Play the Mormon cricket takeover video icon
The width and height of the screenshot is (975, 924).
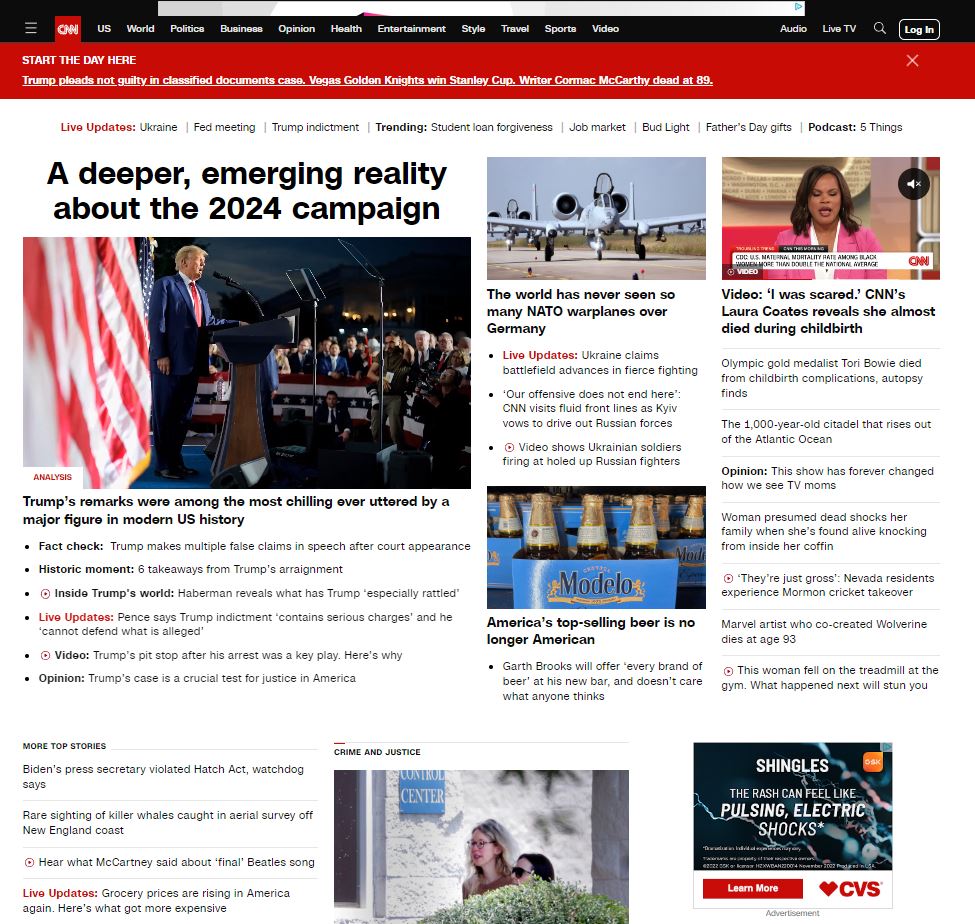pyautogui.click(x=728, y=578)
